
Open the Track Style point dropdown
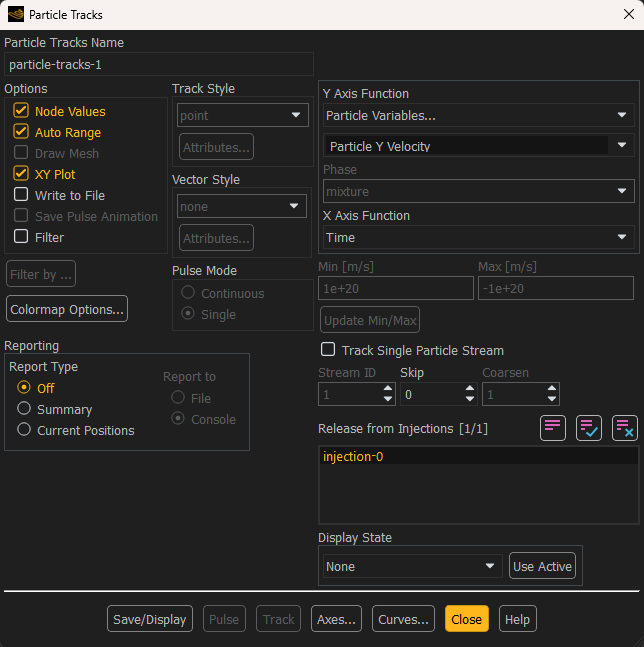(243, 115)
